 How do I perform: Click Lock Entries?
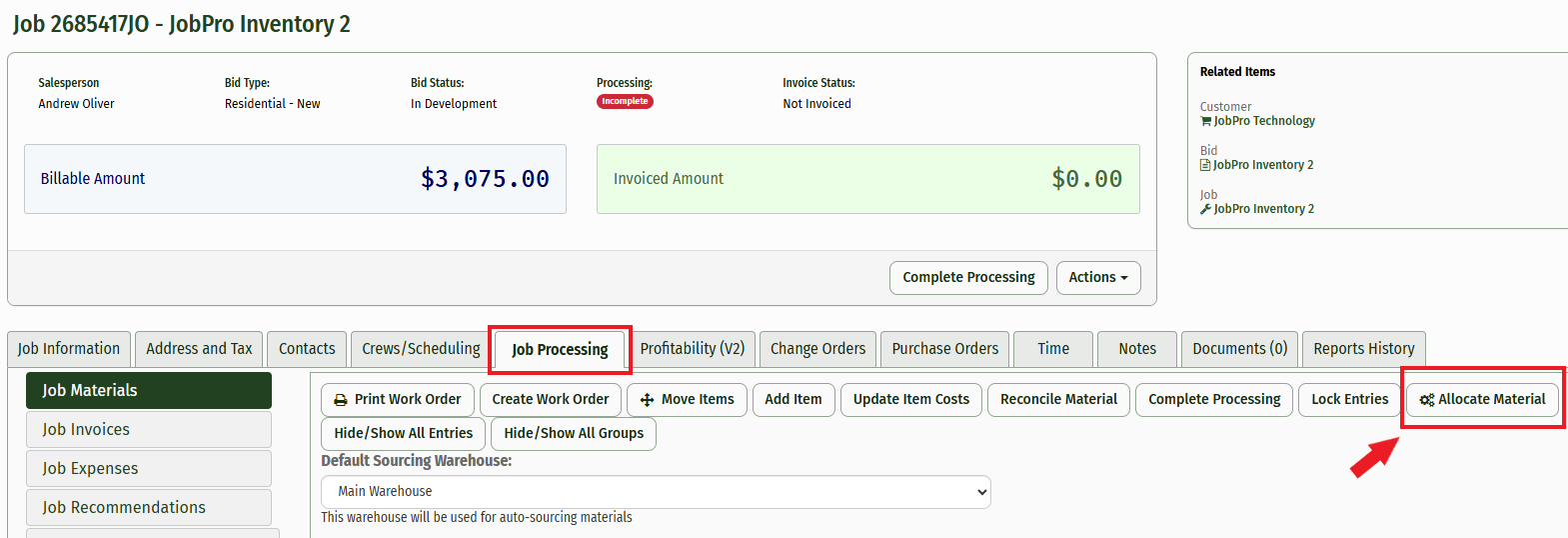(1349, 400)
